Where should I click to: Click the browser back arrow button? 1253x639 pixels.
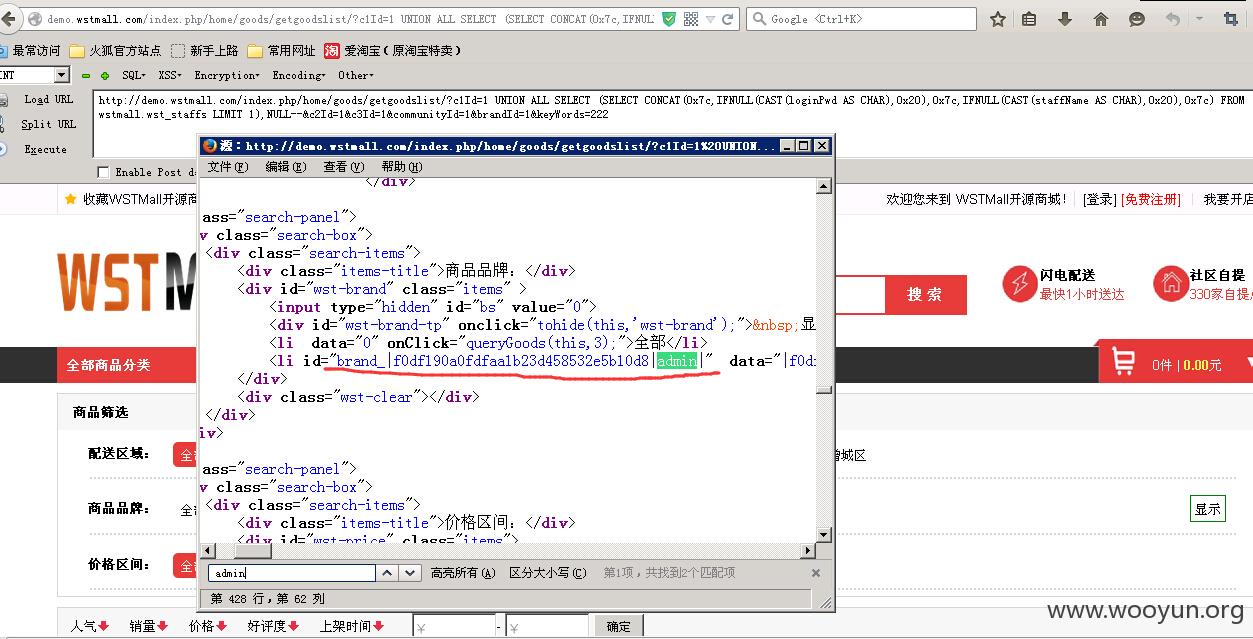click(x=7, y=19)
